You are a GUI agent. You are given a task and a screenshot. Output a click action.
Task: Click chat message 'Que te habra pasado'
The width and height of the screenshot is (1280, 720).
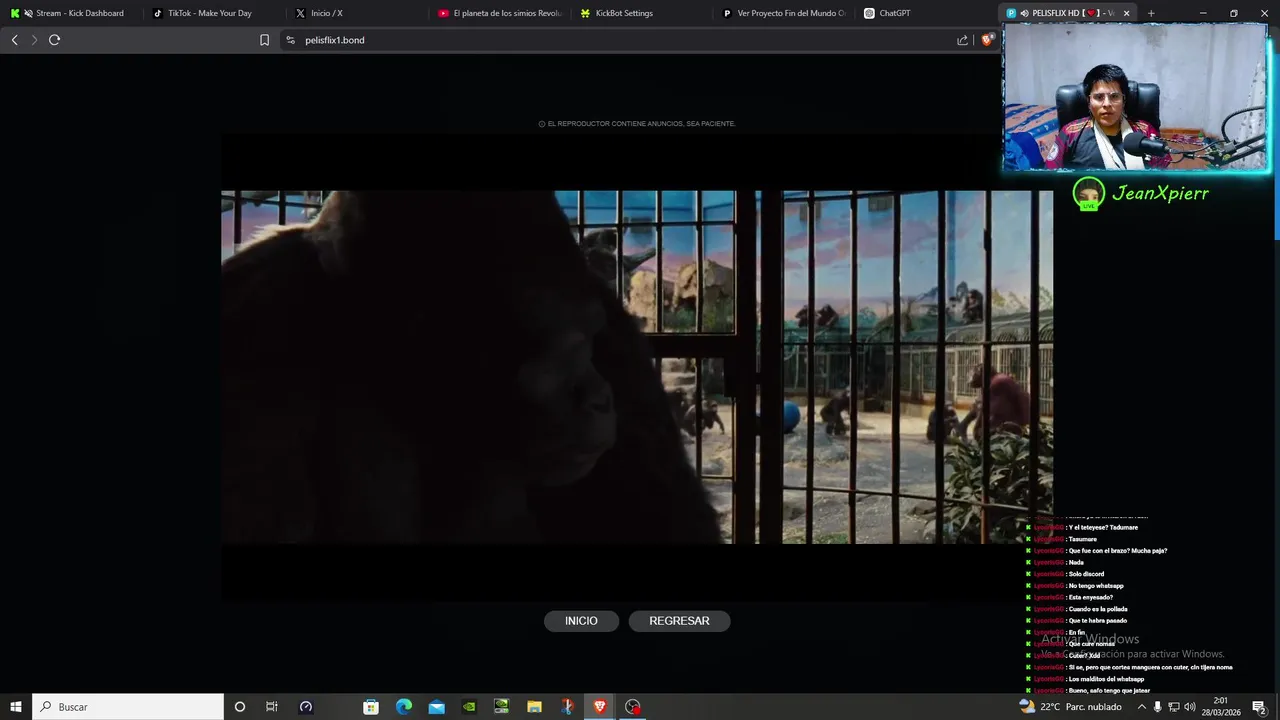pyautogui.click(x=1098, y=621)
